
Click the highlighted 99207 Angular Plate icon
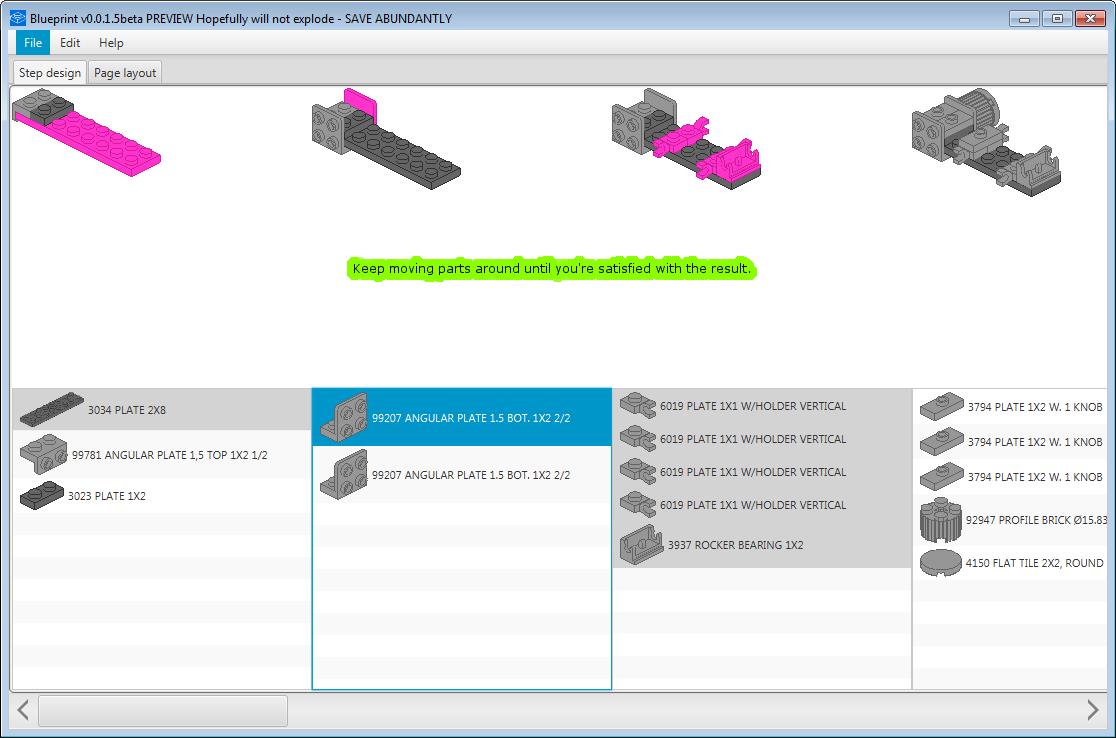(x=344, y=417)
